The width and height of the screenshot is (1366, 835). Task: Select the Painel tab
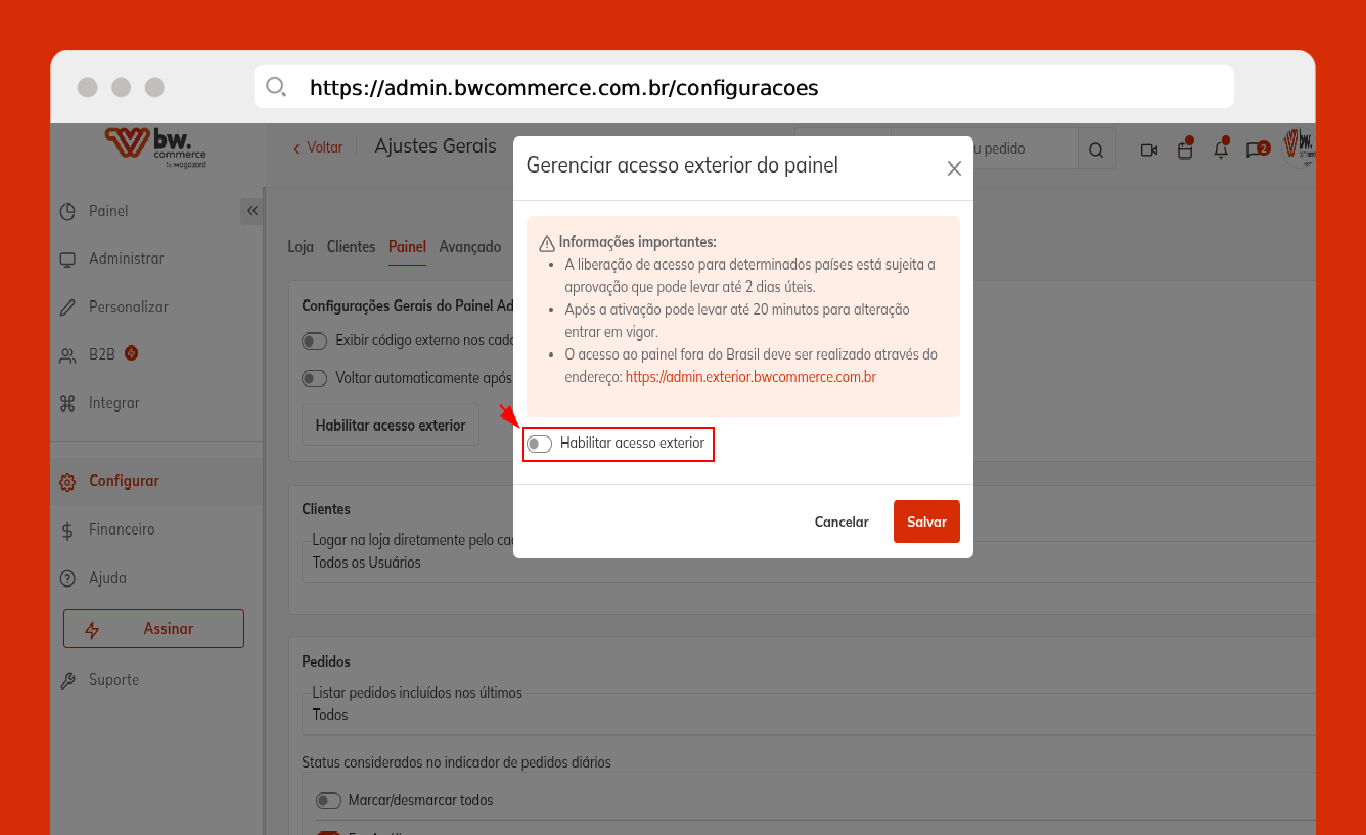pyautogui.click(x=407, y=247)
